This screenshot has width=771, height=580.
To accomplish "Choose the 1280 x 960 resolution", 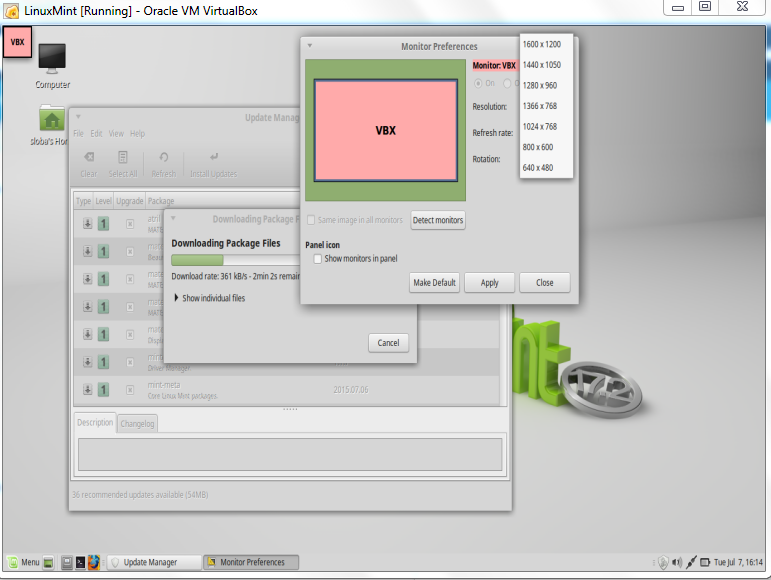I will coord(546,86).
